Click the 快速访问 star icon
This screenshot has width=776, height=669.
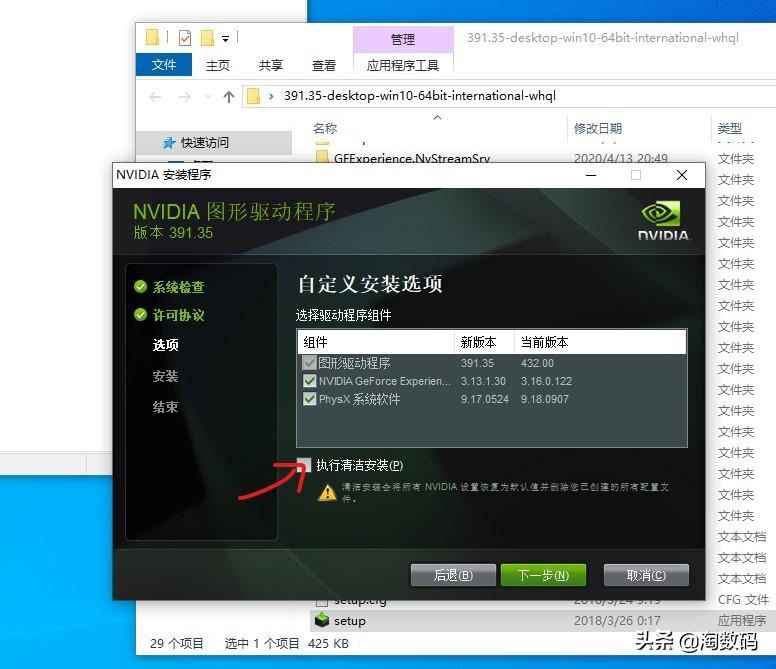[169, 143]
